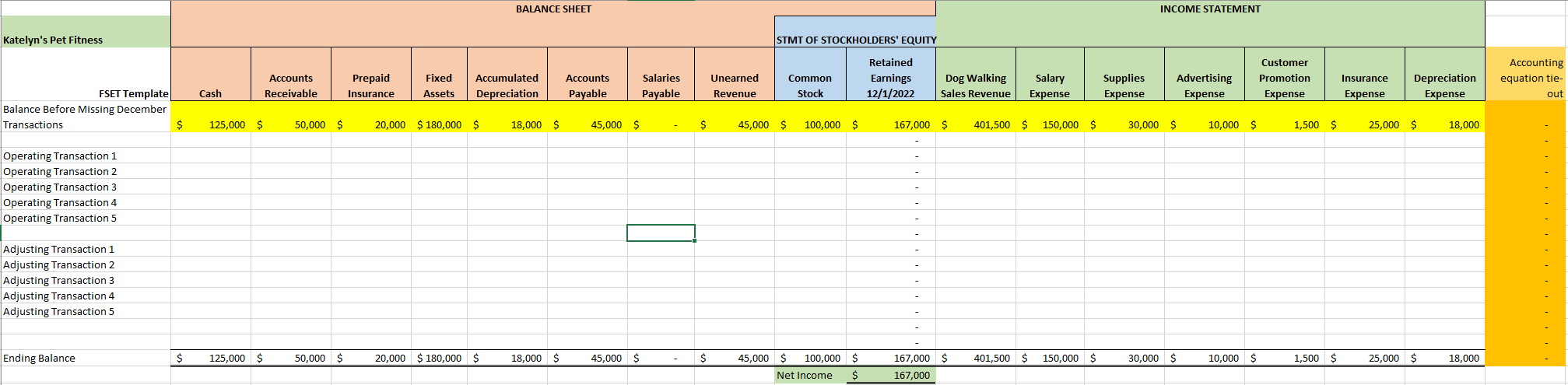The height and width of the screenshot is (385, 1568).
Task: Click the Balance Before Missing December label
Action: tap(86, 117)
